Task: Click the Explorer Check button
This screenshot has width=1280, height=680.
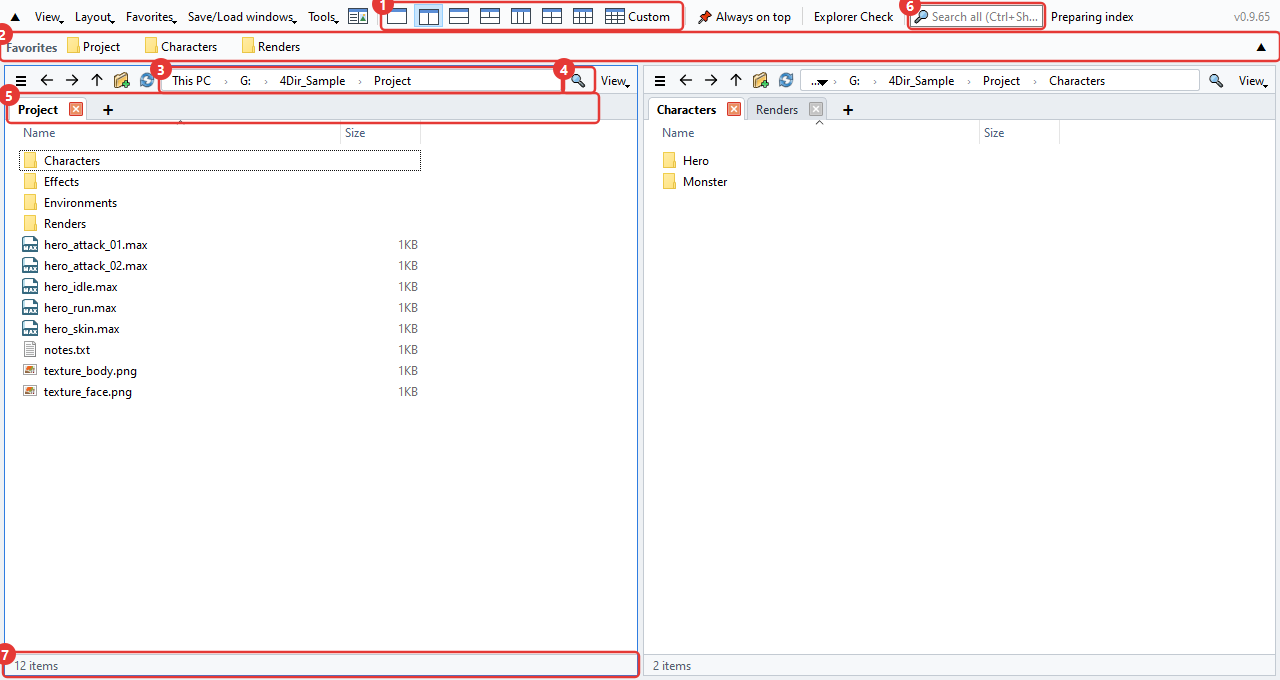Action: point(854,17)
